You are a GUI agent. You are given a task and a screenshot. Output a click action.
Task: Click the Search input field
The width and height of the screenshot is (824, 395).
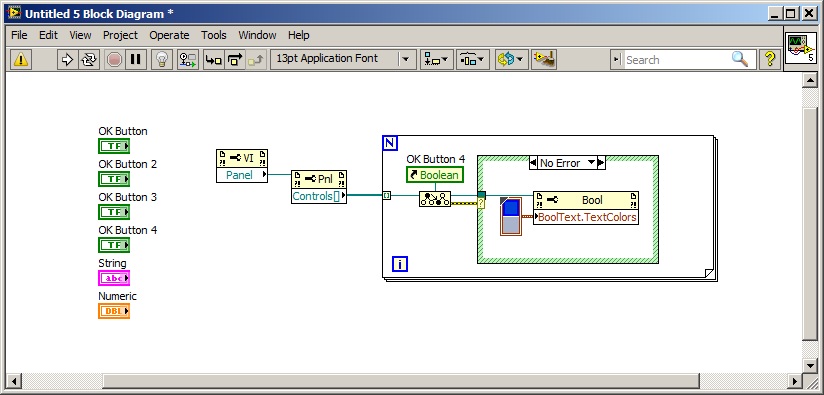click(x=677, y=60)
